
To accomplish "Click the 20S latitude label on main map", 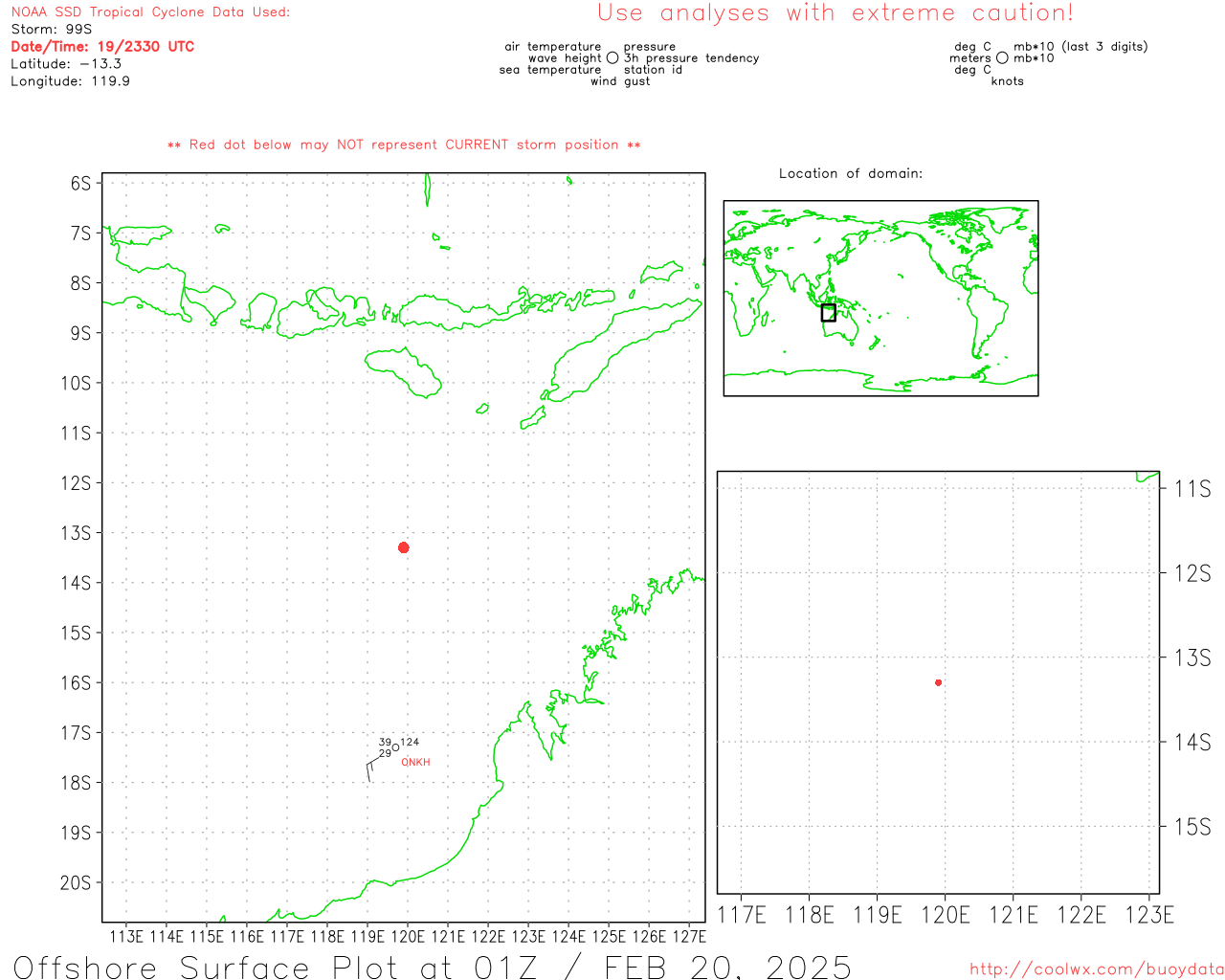I will 76,883.
